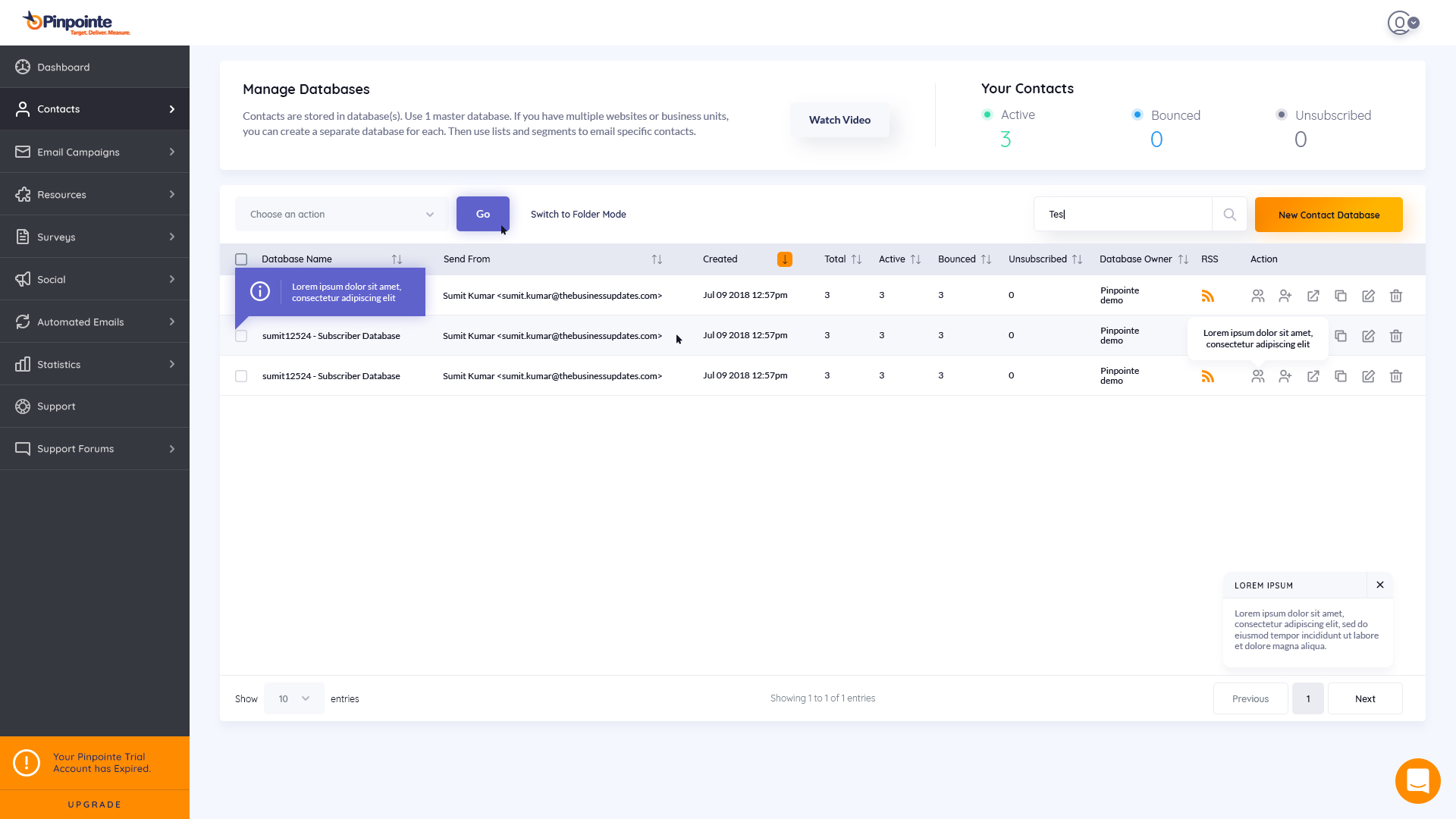Copy database icon in last row

1341,376
